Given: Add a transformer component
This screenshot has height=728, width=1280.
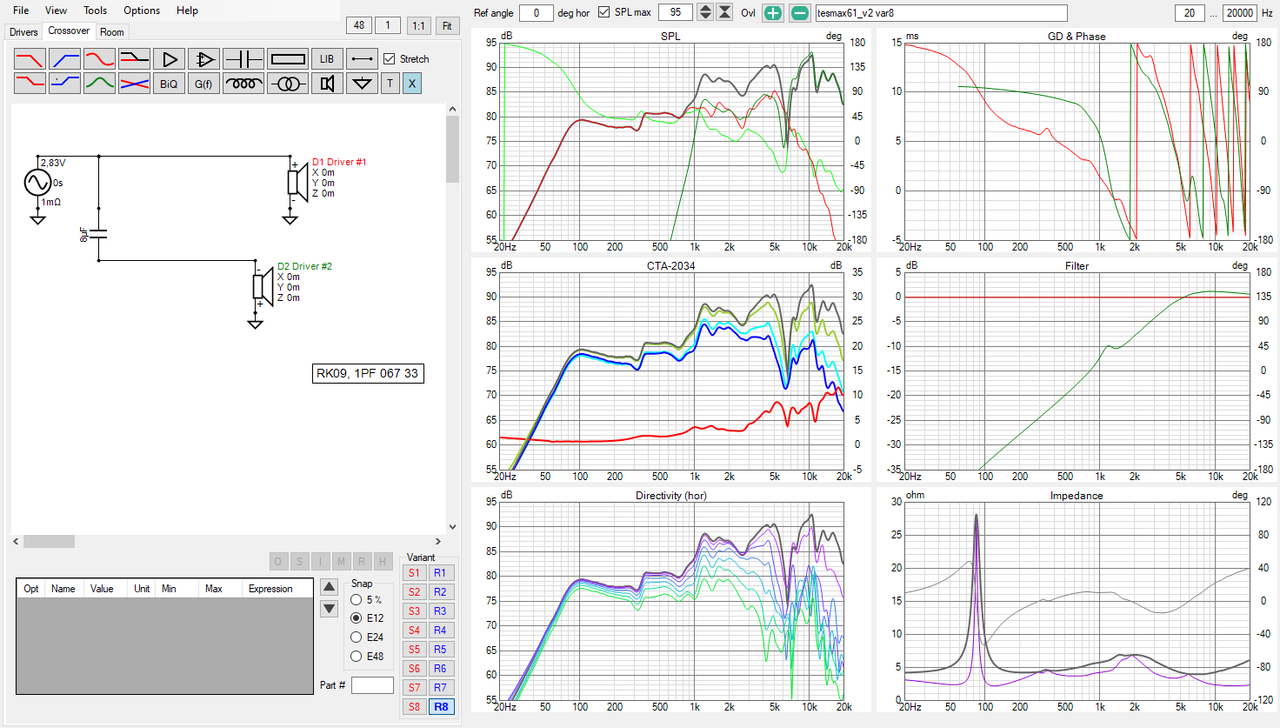Looking at the screenshot, I should tap(287, 84).
